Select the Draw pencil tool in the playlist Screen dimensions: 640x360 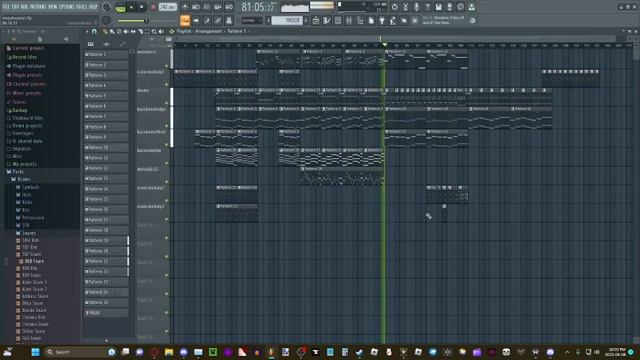pyautogui.click(x=105, y=31)
